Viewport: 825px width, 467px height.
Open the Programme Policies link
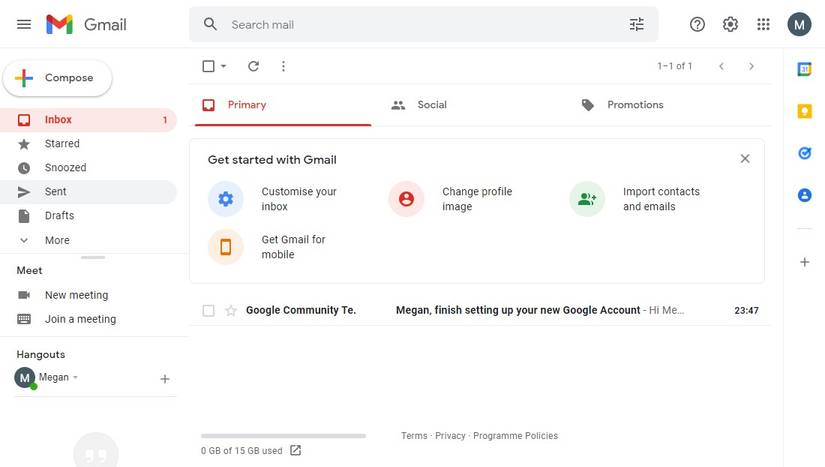(x=515, y=436)
